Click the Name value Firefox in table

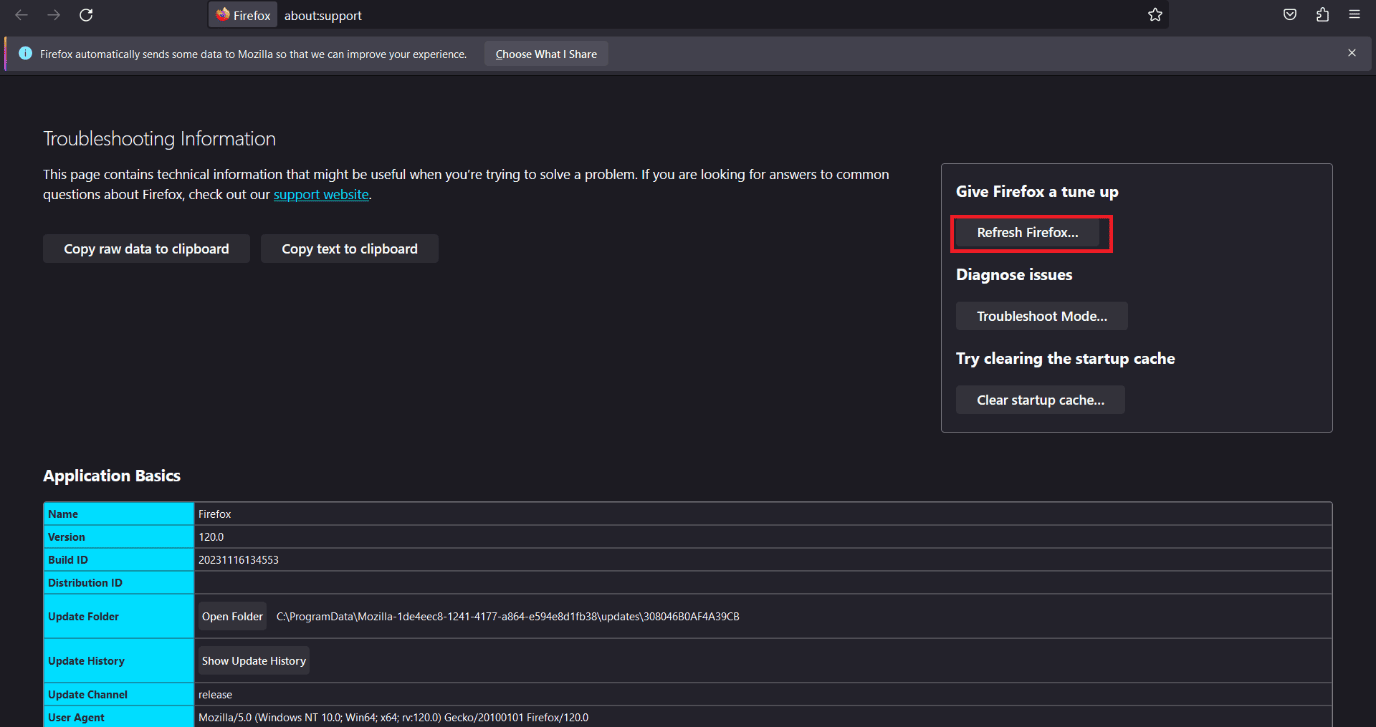(215, 514)
